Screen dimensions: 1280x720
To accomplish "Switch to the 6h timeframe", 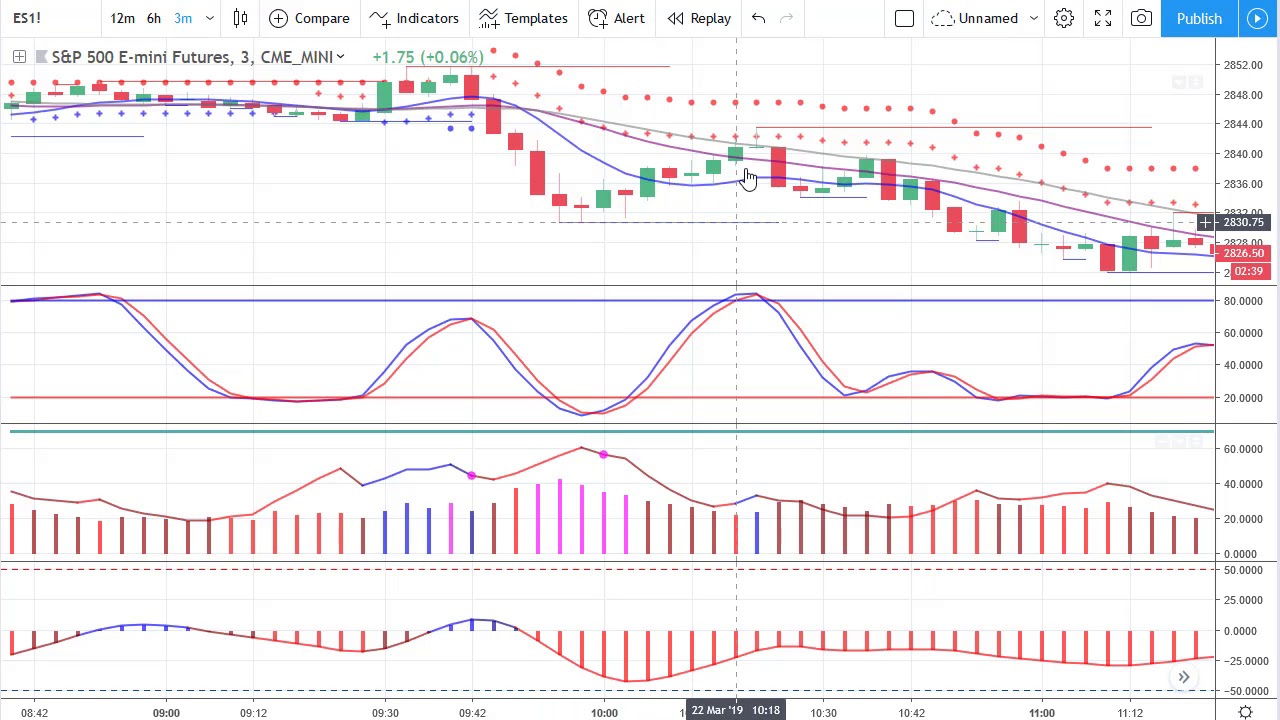I will tap(154, 18).
